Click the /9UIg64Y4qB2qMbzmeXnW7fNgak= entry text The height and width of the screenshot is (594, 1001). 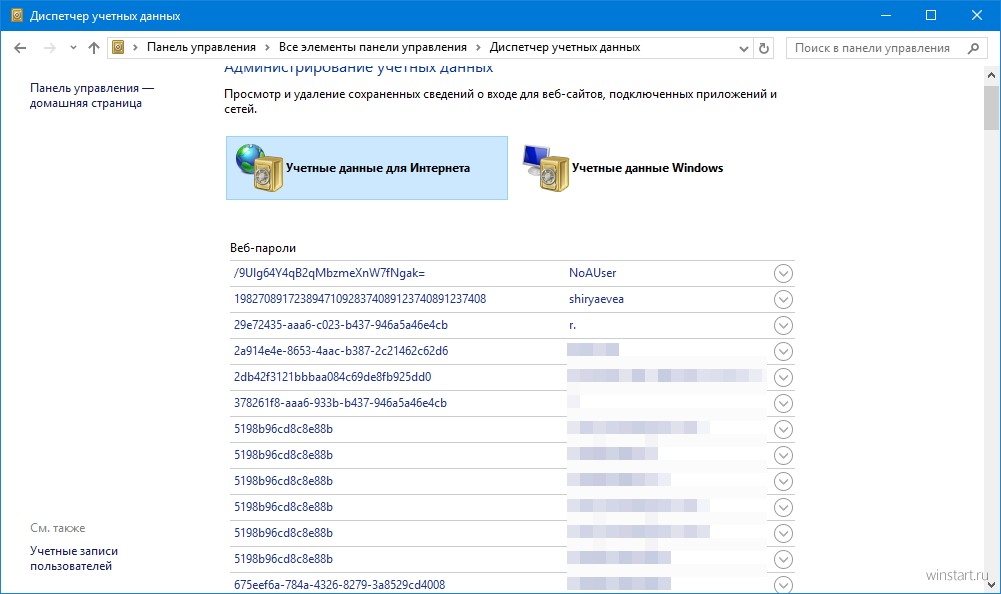click(x=329, y=273)
